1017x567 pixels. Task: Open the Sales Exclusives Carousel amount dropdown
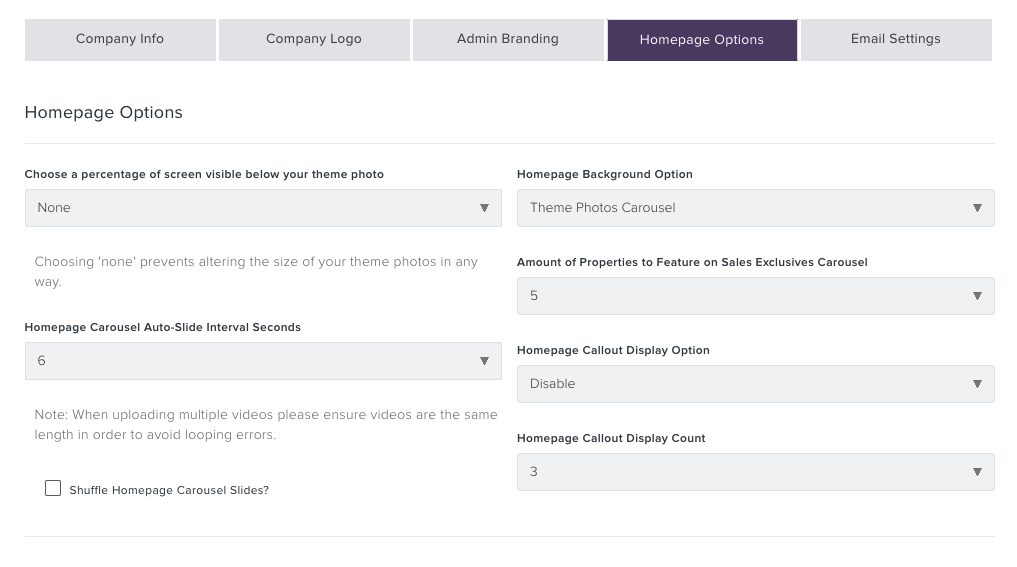pos(756,296)
